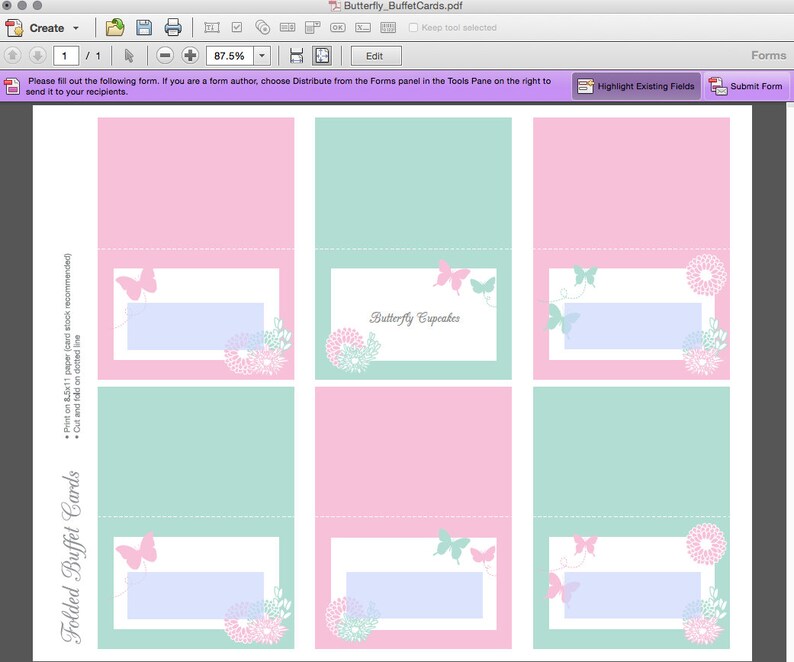This screenshot has height=662, width=794.
Task: Click the Submit Form button
Action: click(746, 86)
